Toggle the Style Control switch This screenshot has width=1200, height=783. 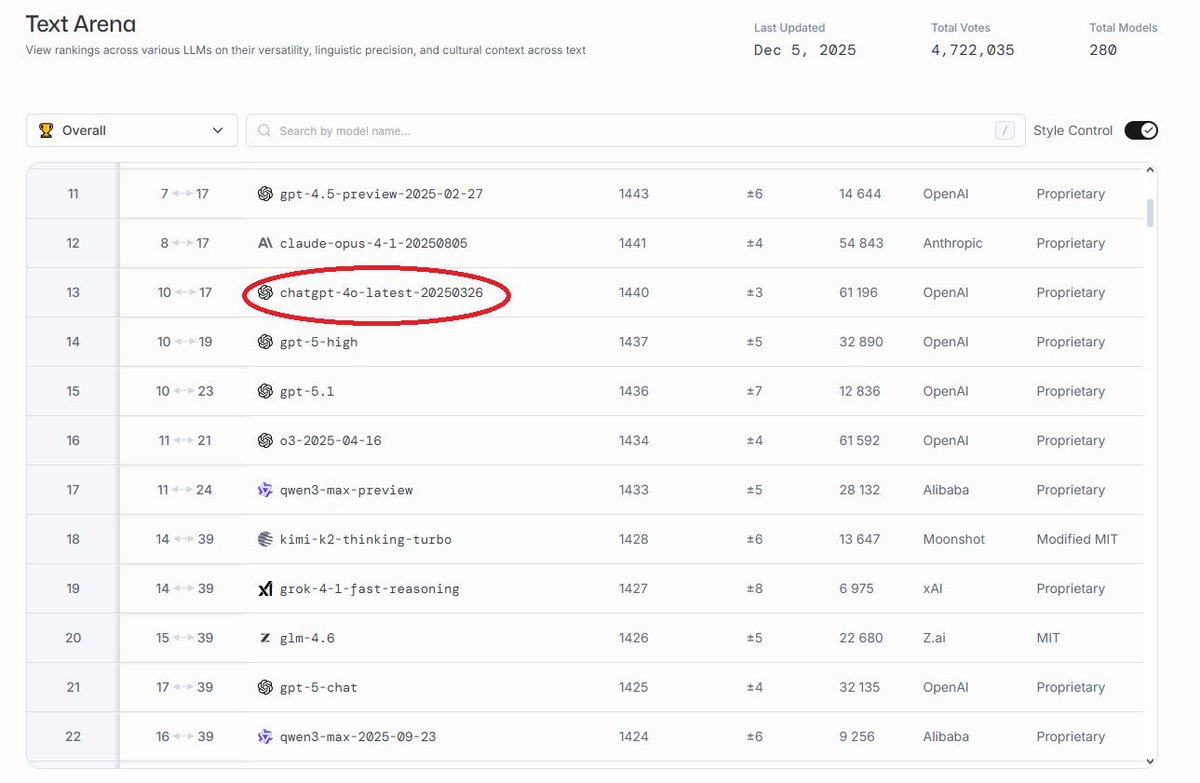point(1141,130)
